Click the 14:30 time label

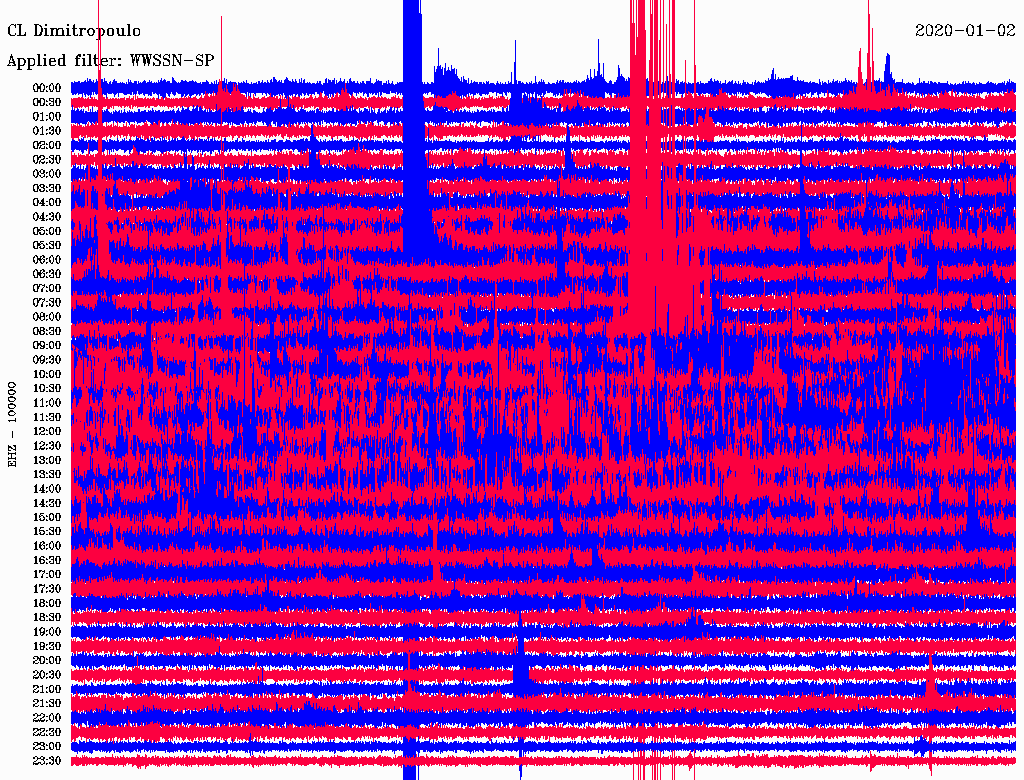[47, 503]
